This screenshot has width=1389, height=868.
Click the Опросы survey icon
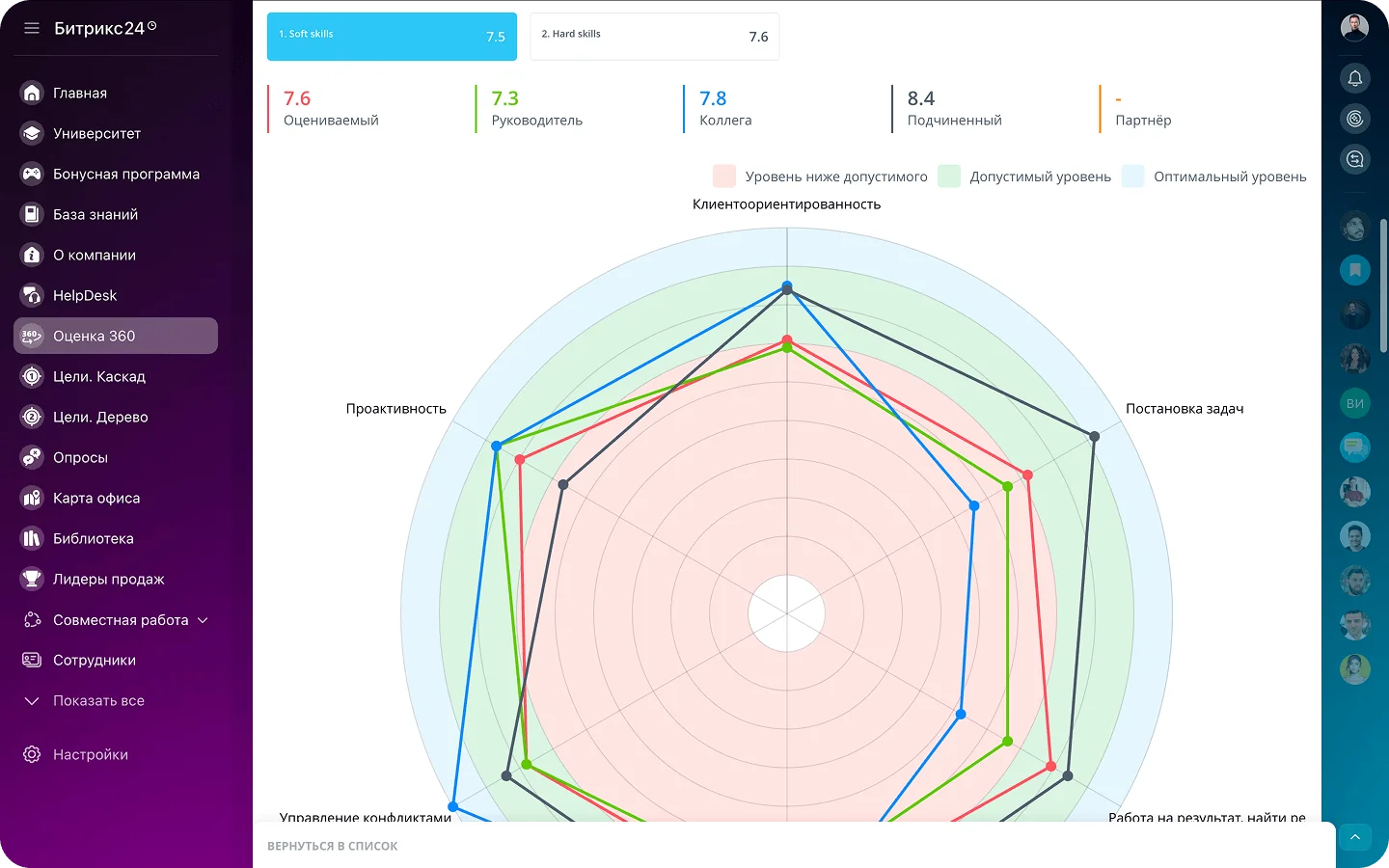pos(32,457)
